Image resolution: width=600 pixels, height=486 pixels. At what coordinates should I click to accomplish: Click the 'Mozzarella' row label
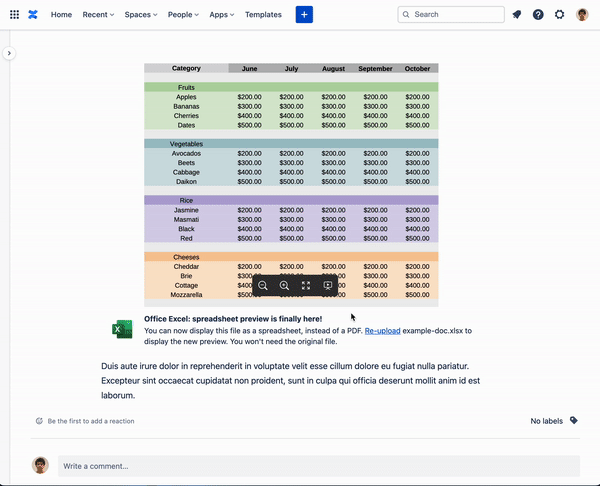[x=186, y=295]
